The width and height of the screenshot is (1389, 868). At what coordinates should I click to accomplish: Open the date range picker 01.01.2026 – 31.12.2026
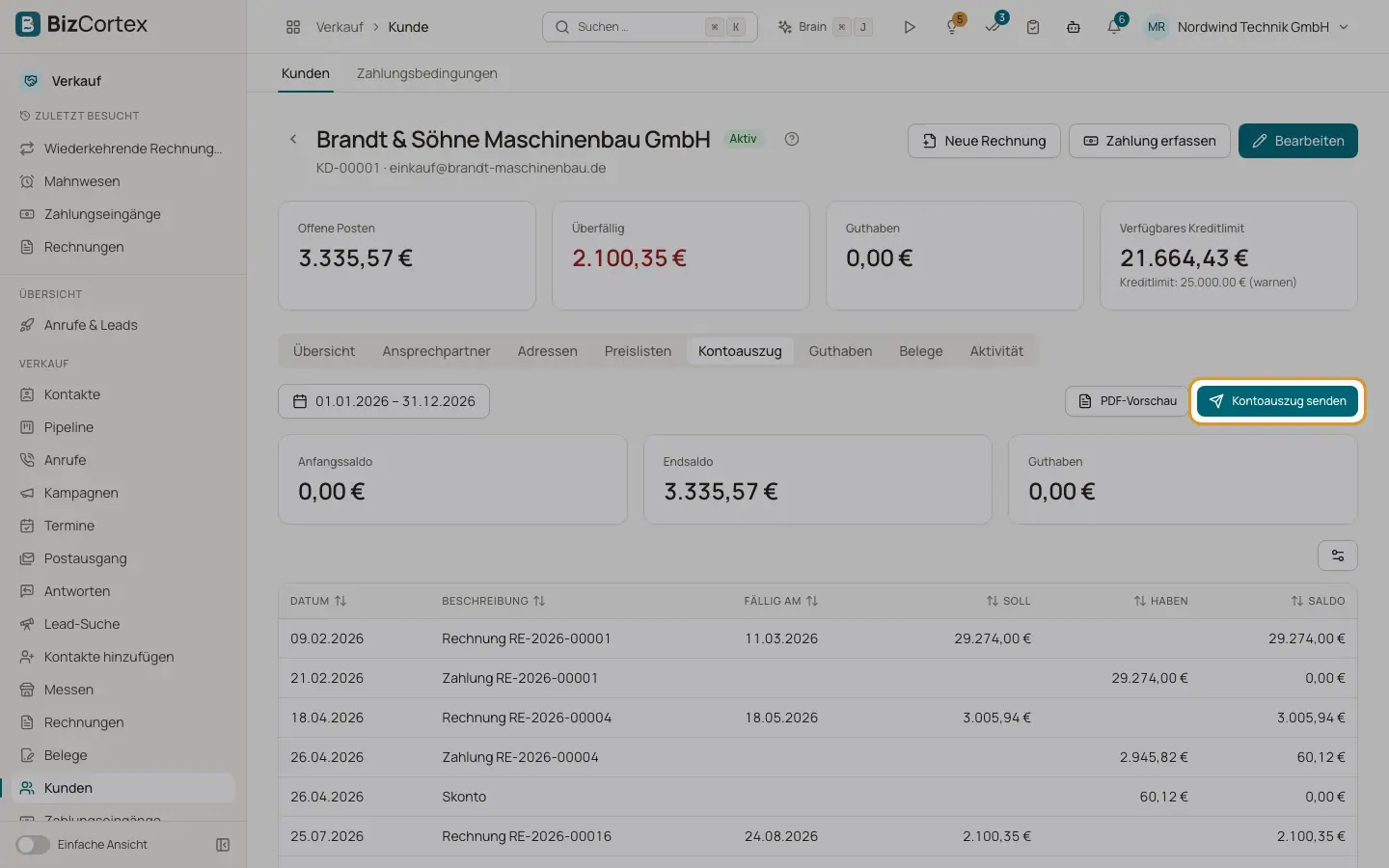[x=384, y=401]
